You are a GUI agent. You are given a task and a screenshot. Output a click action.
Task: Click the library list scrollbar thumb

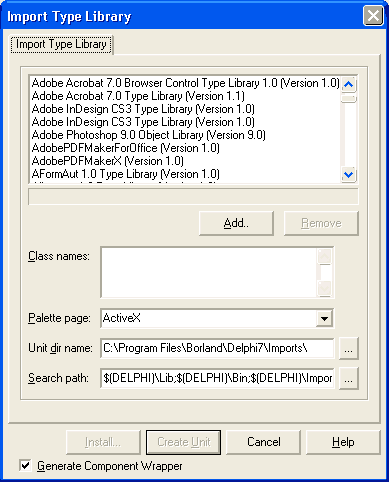pyautogui.click(x=349, y=98)
